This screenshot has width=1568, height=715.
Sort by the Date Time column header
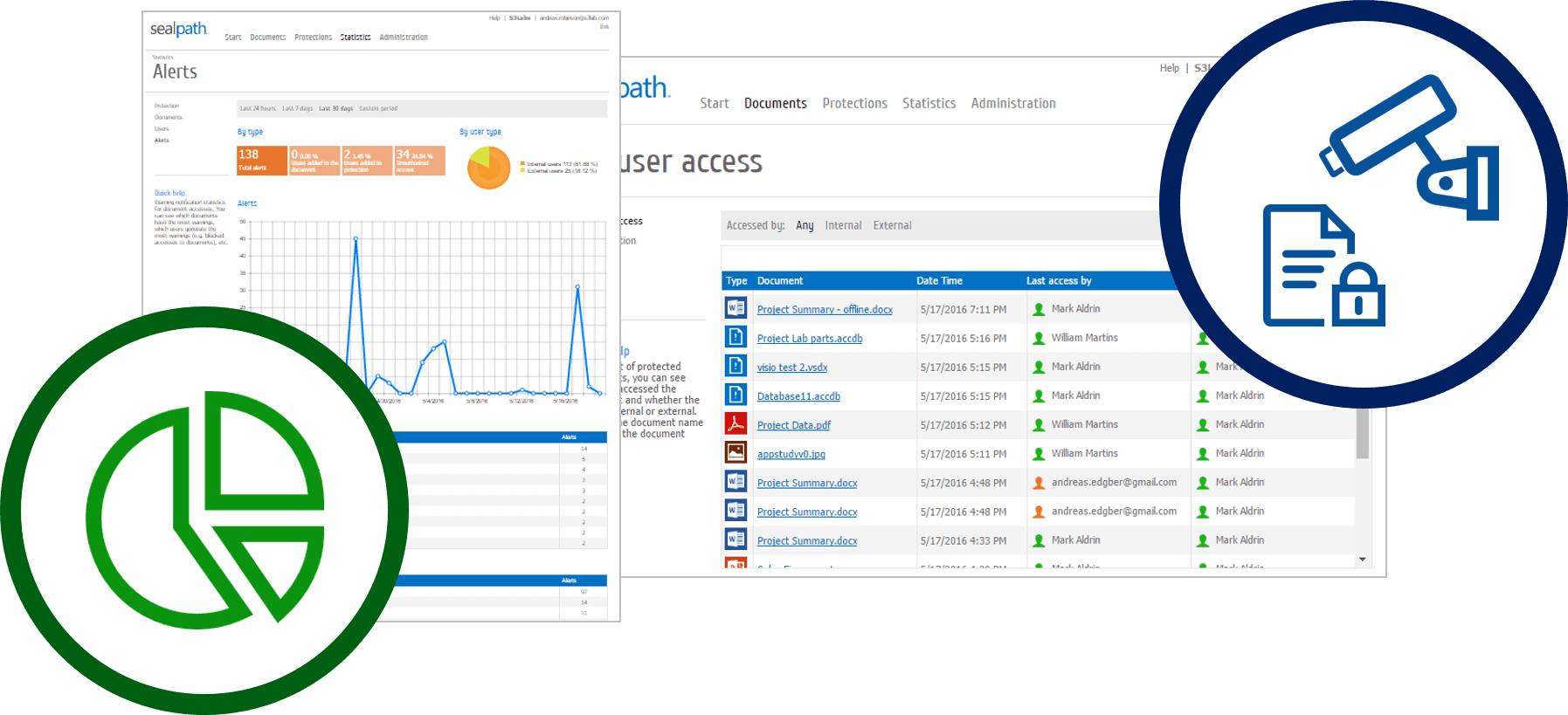[x=939, y=281]
